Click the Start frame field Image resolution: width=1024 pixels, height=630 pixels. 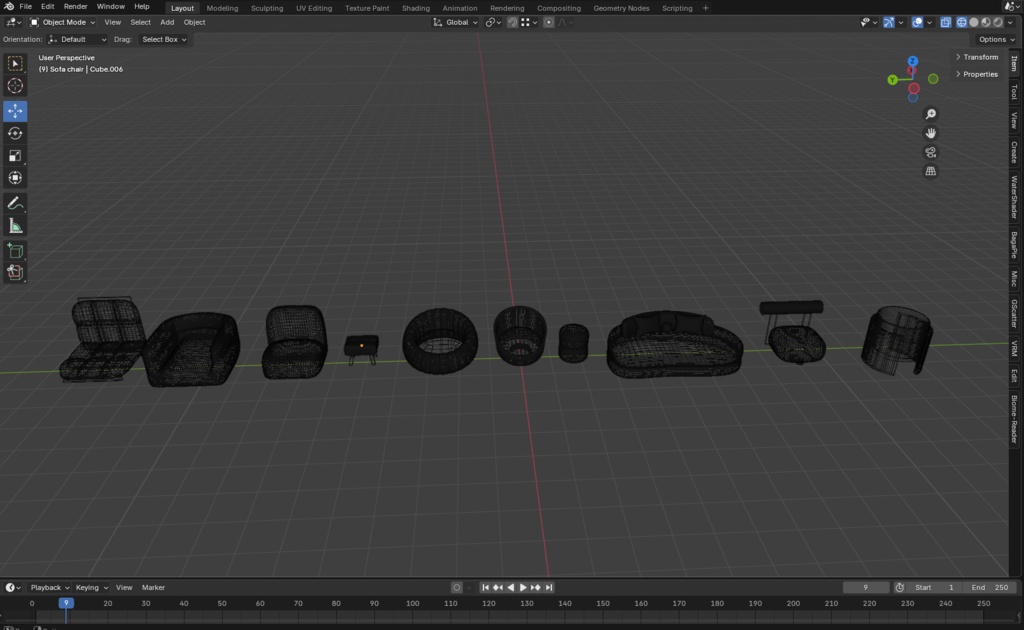pos(935,588)
